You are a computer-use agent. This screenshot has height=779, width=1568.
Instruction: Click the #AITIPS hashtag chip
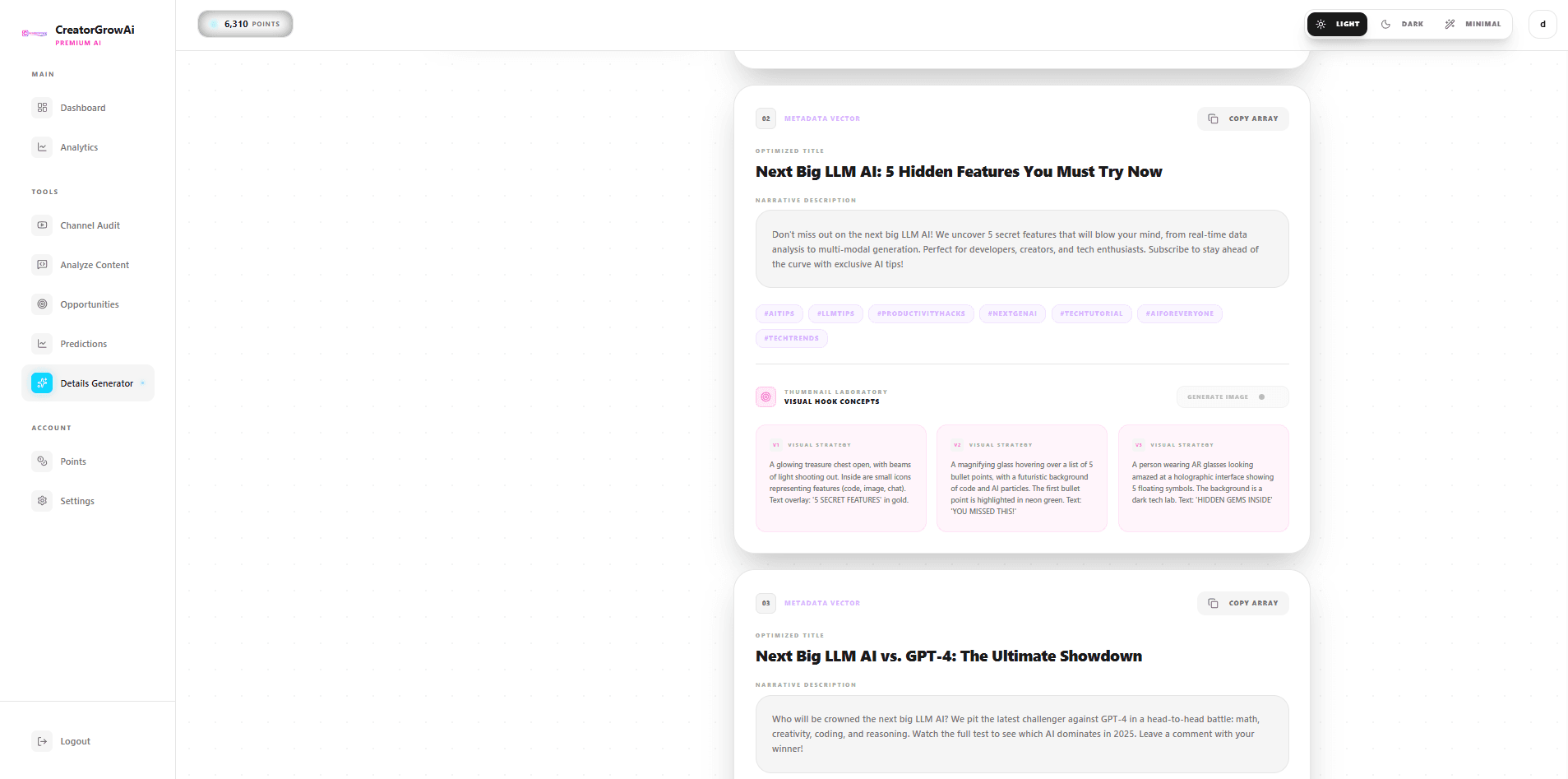pyautogui.click(x=778, y=313)
